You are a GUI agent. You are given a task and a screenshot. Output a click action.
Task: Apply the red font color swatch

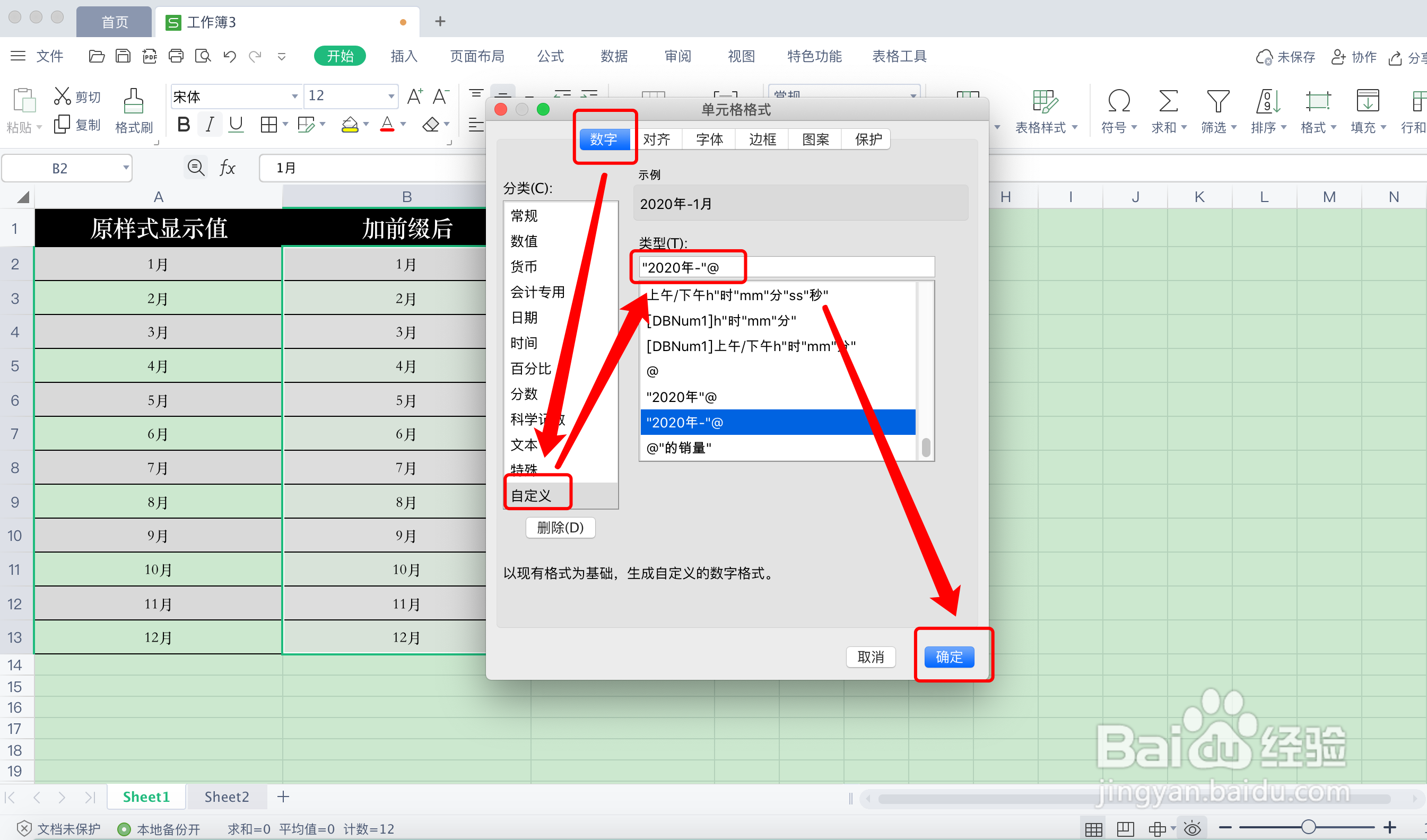coord(387,125)
